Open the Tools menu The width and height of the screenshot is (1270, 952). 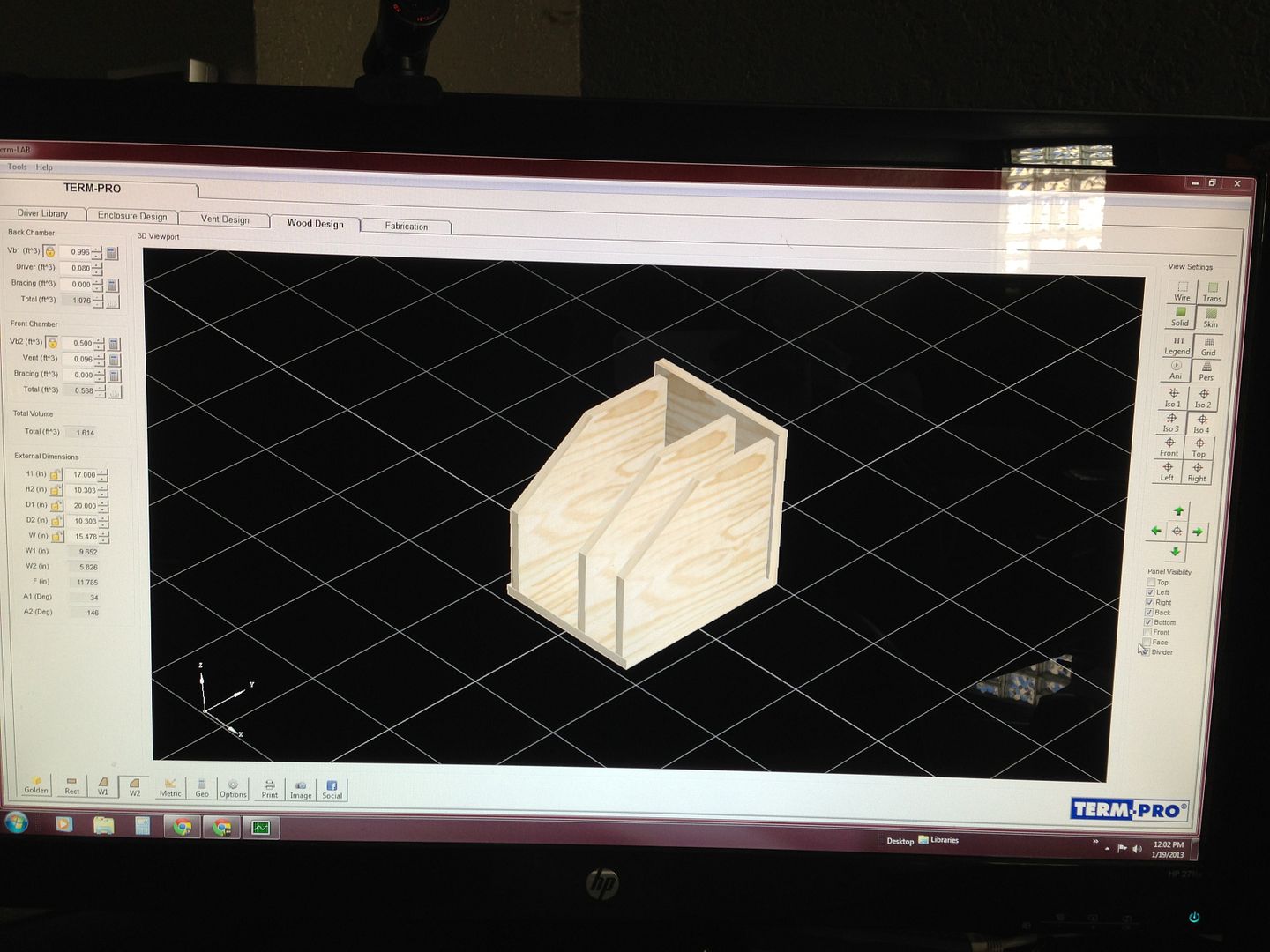(x=17, y=167)
